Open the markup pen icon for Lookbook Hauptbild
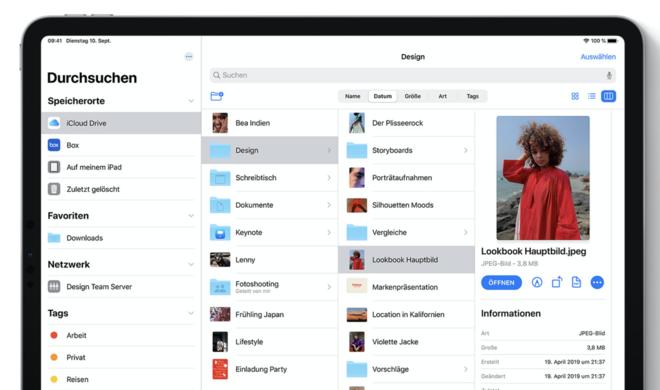Screen dimensions: 660x390 537,282
